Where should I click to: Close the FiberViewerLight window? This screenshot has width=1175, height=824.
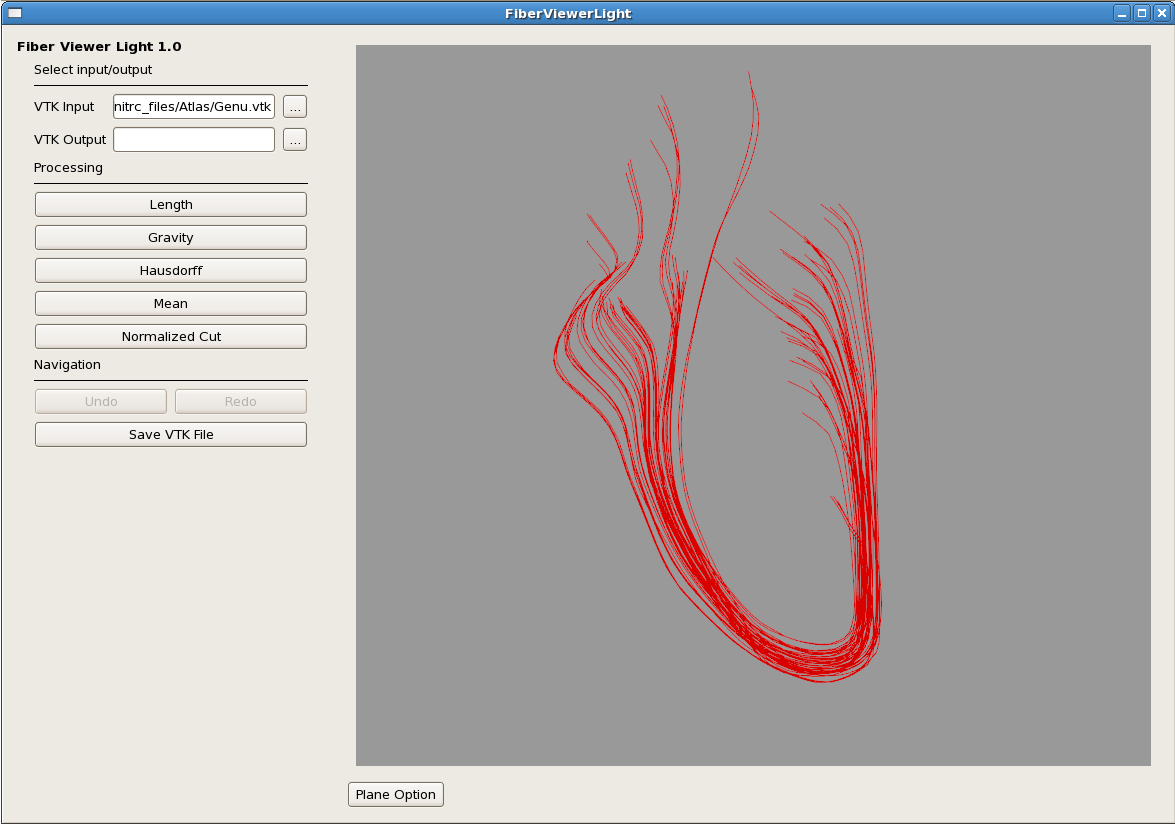pyautogui.click(x=1160, y=13)
